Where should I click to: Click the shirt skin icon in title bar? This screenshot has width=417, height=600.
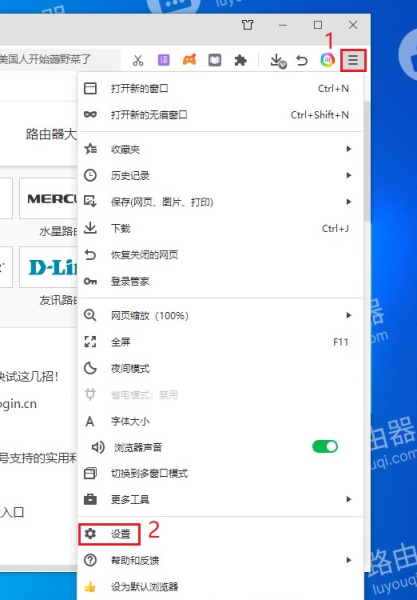coord(248,25)
